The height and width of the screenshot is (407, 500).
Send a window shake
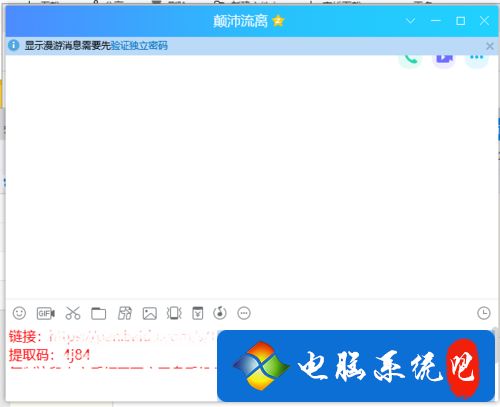coord(174,313)
